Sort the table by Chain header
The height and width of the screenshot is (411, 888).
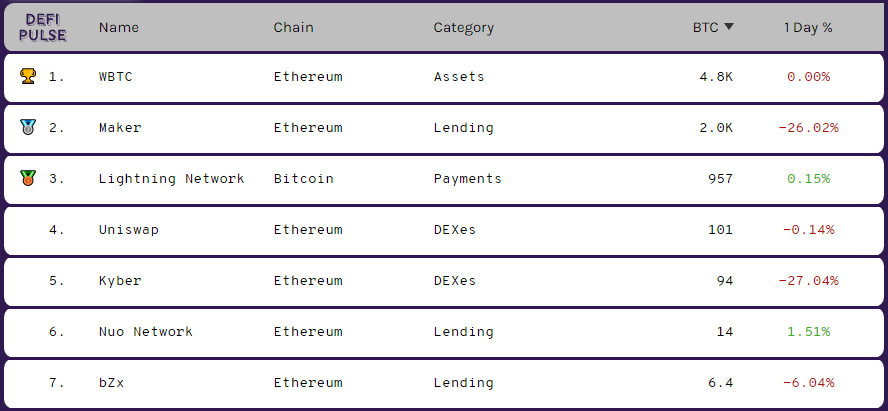tap(293, 27)
